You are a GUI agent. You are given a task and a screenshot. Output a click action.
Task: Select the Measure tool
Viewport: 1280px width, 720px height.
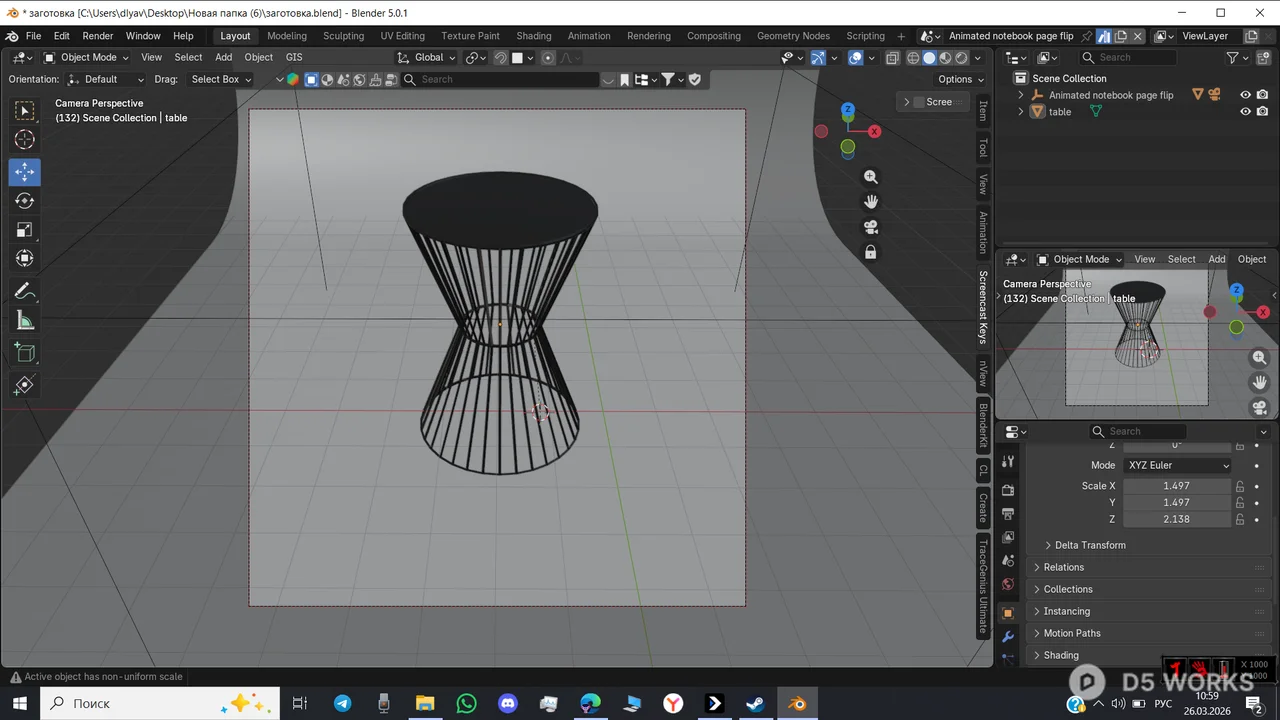pos(25,321)
